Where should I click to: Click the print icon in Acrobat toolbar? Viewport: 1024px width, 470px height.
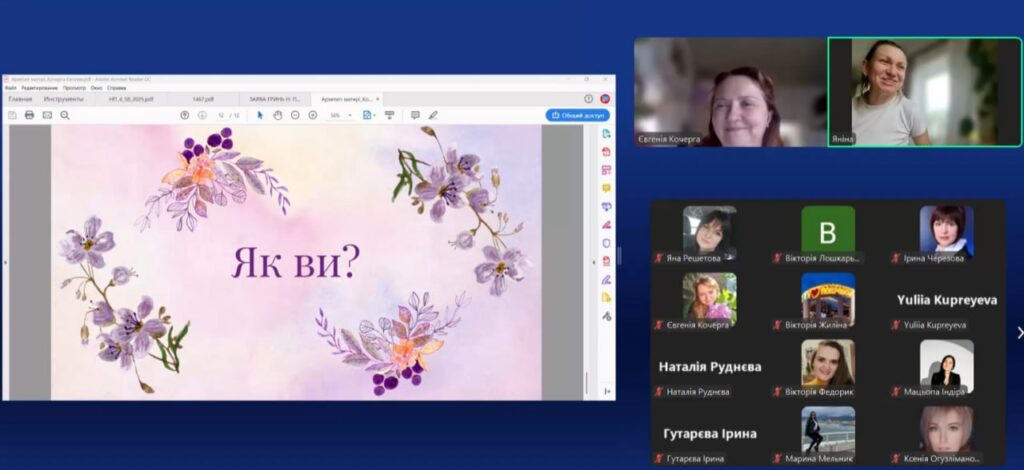pyautogui.click(x=29, y=115)
